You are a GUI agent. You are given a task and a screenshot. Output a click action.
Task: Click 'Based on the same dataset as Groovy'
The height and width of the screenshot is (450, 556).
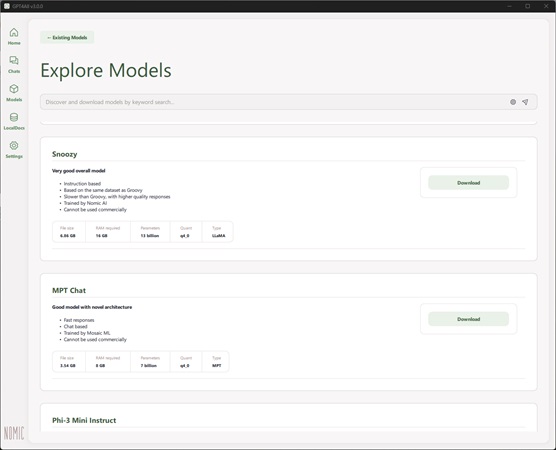103,190
